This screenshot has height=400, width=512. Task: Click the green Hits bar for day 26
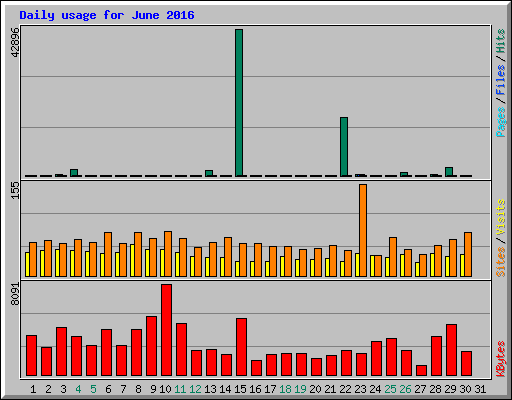click(404, 174)
